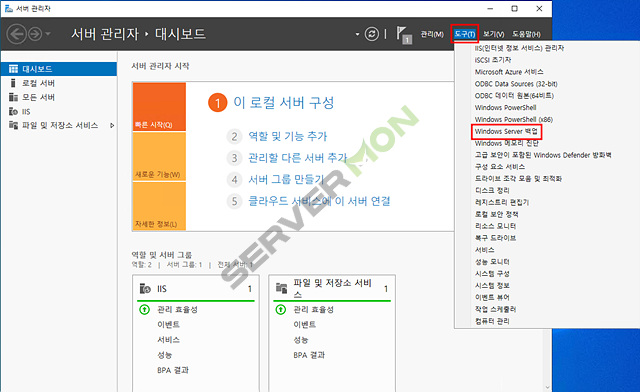Open IIS(인터넷 정보 서비스) 관리자 from tools menu
The width and height of the screenshot is (640, 392).
coord(519,48)
